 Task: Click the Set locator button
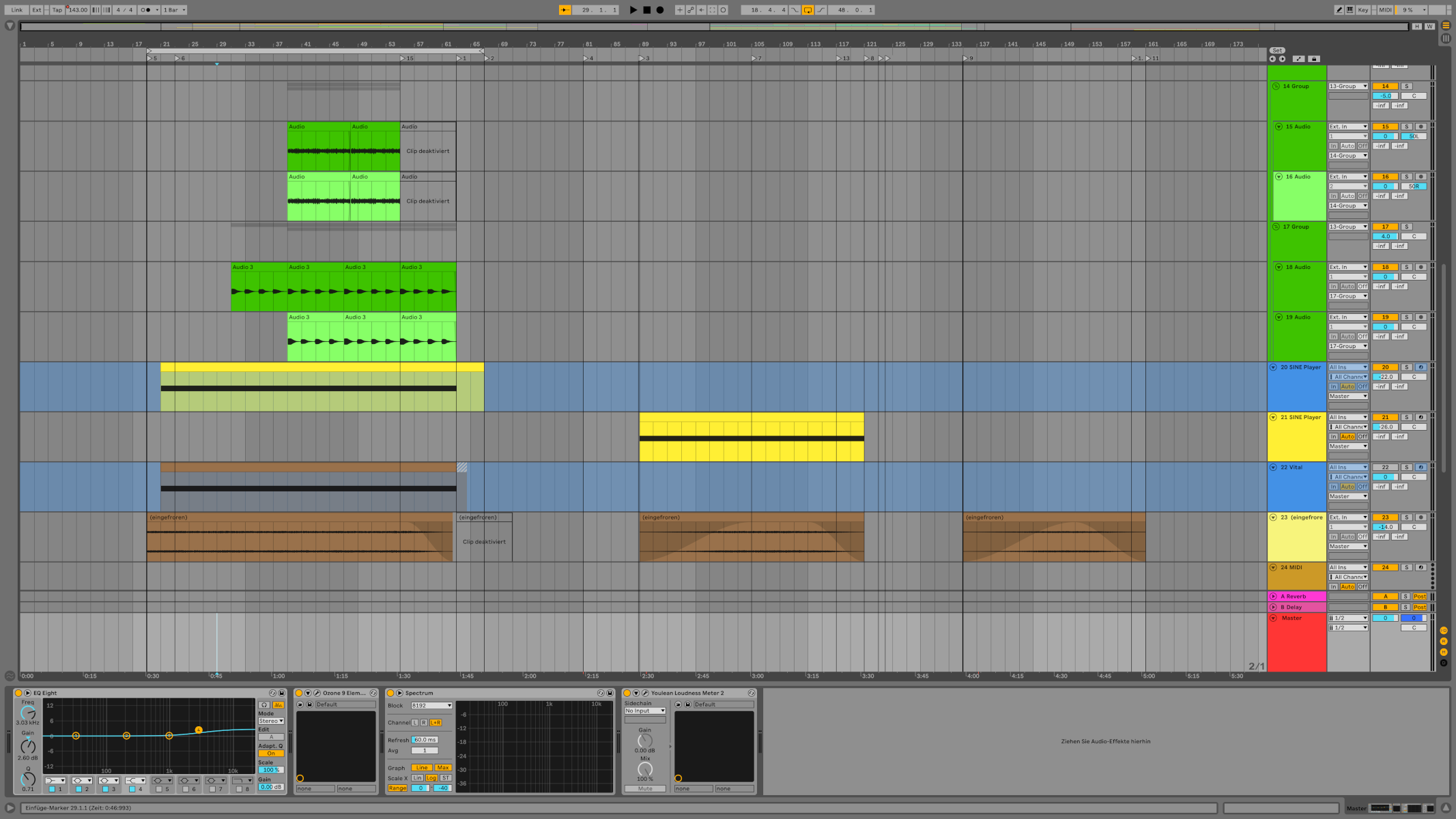click(1277, 51)
